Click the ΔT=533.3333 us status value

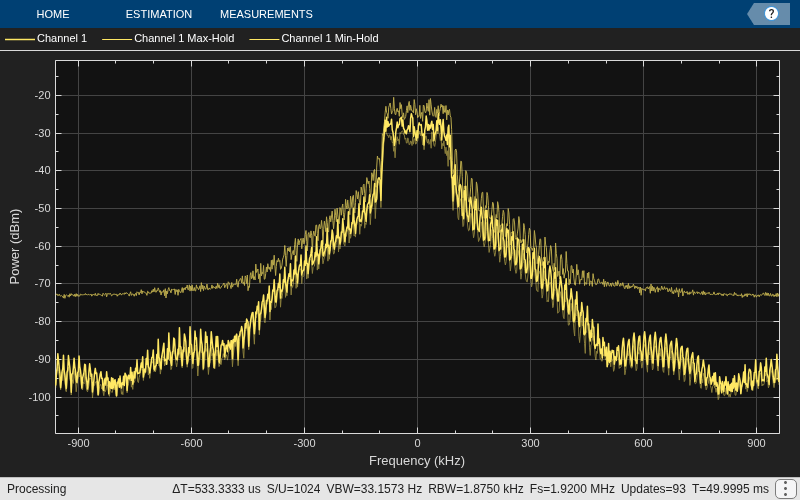[x=216, y=489]
